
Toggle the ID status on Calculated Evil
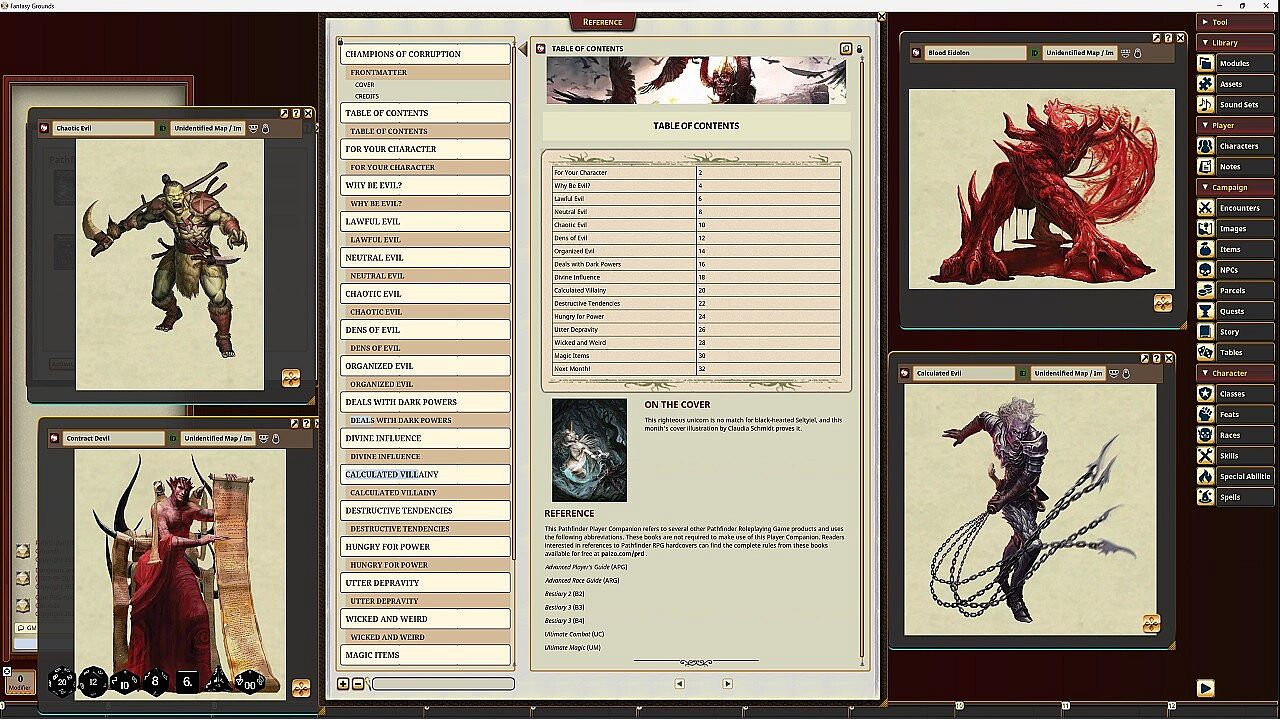1023,373
